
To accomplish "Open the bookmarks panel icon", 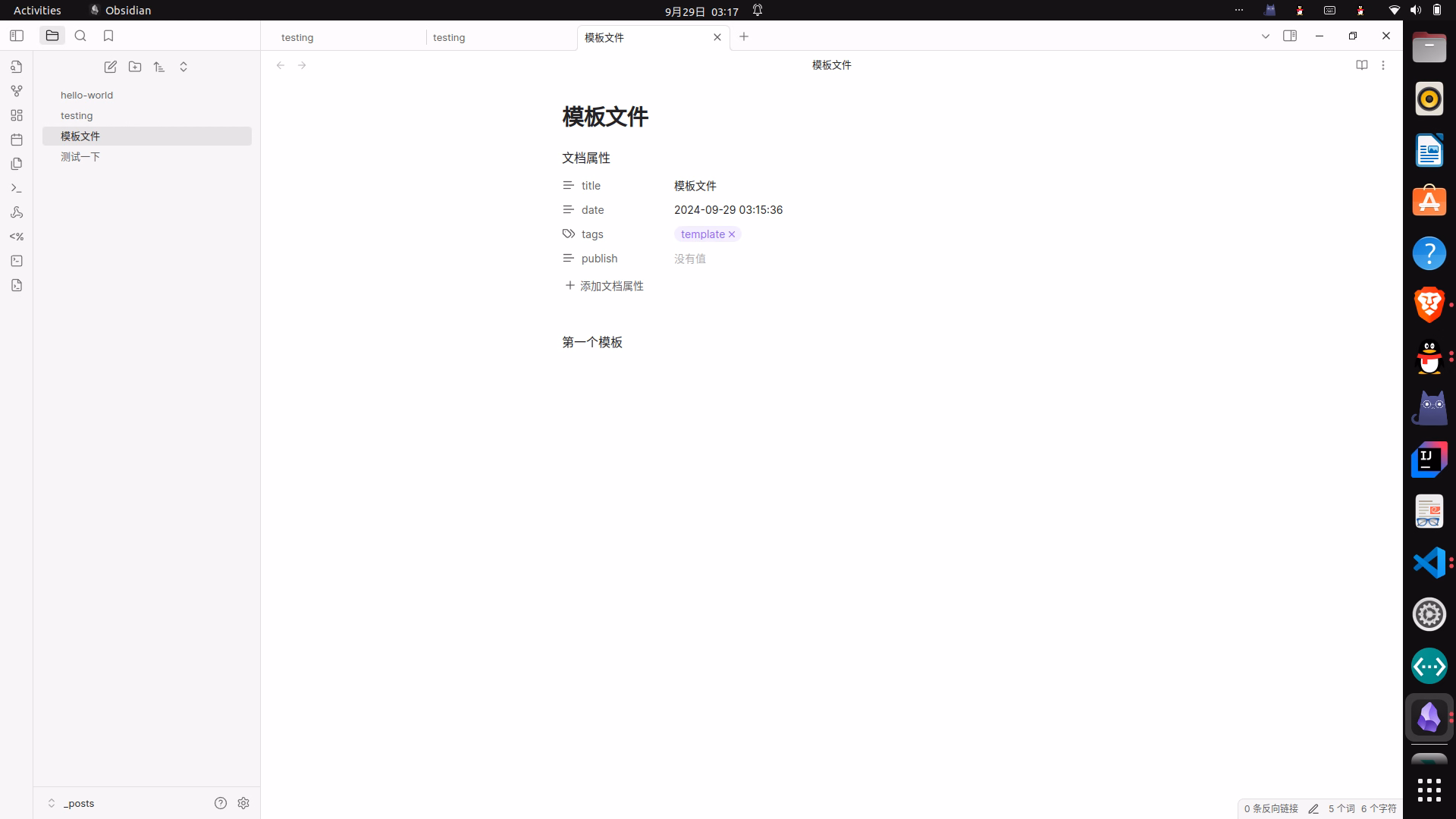I will coord(108,36).
